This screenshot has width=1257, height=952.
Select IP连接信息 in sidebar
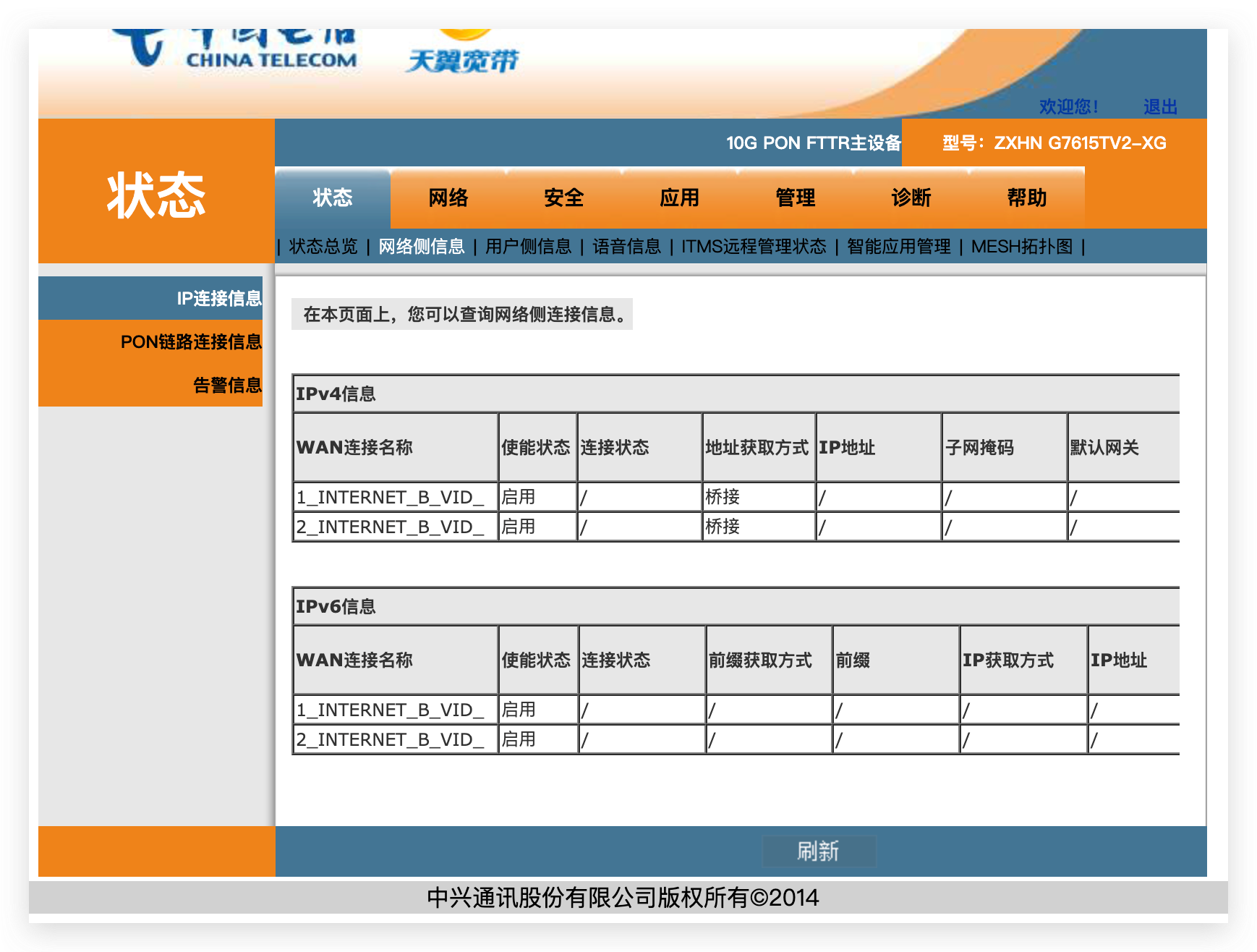click(x=219, y=298)
